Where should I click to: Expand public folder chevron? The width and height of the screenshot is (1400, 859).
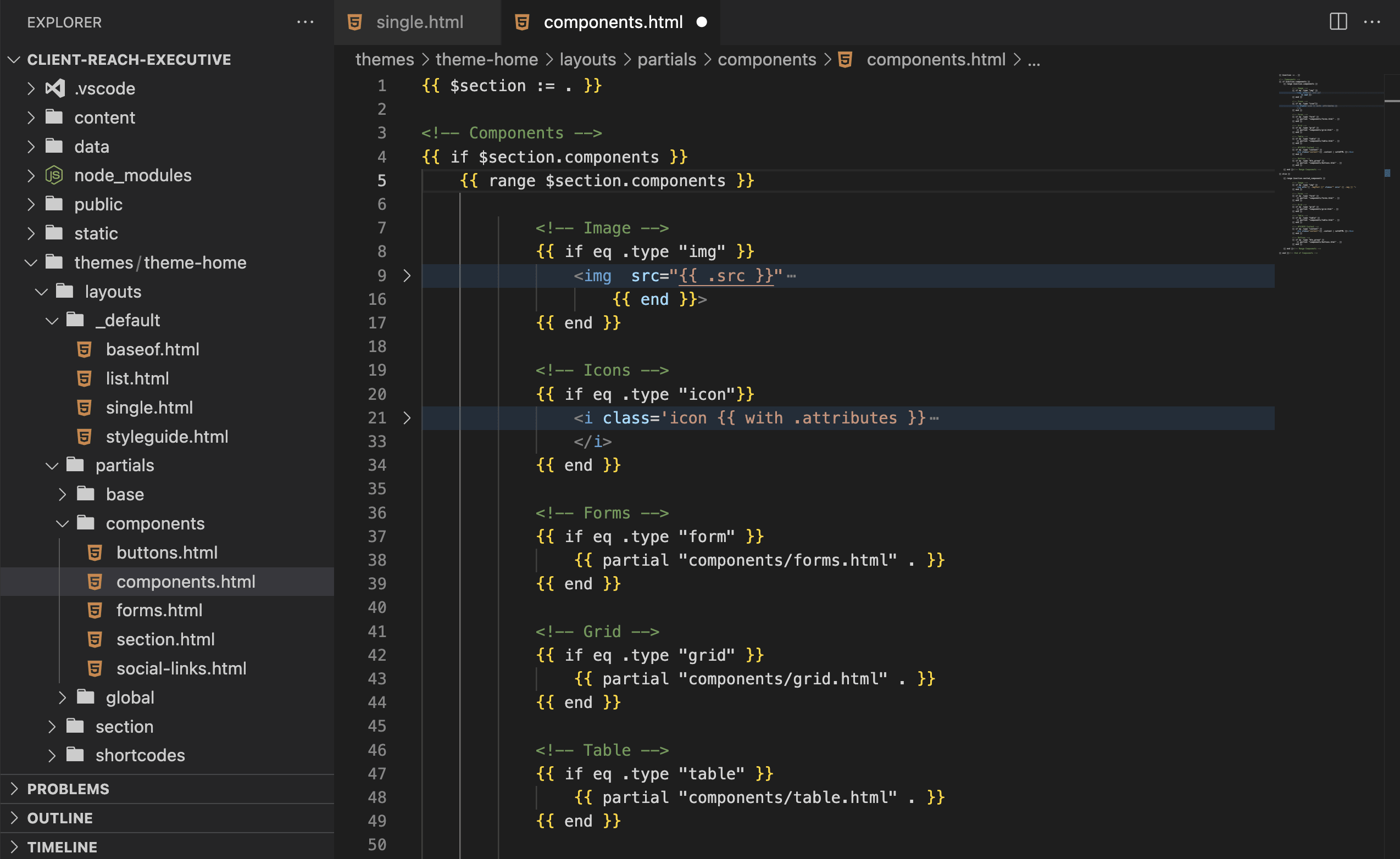(x=31, y=204)
